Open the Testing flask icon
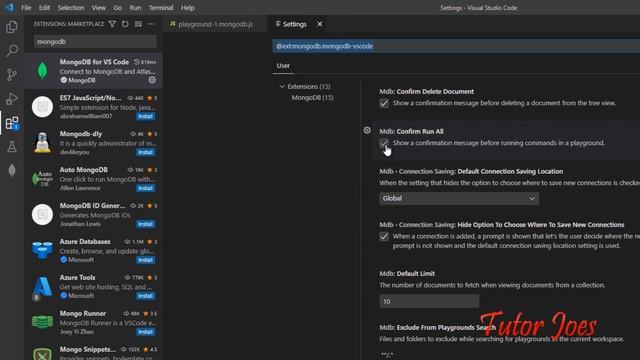Image resolution: width=640 pixels, height=360 pixels. [12, 147]
